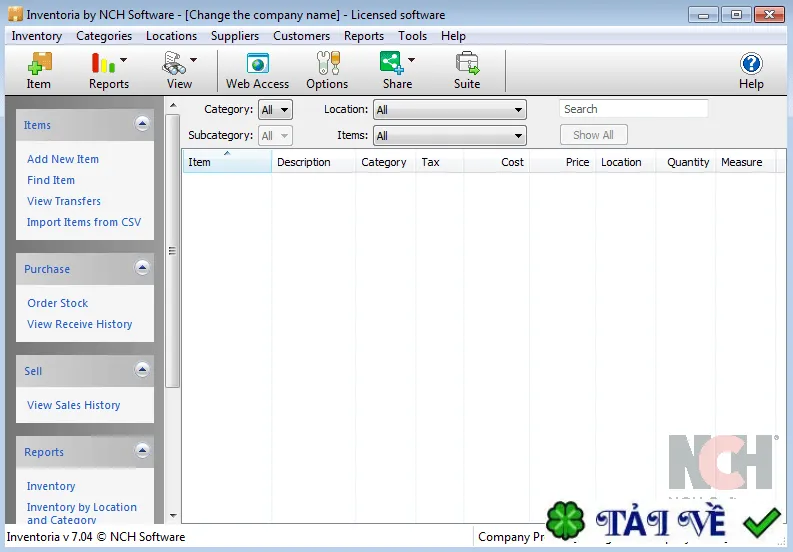Click the Help question mark icon
793x552 pixels.
click(751, 64)
